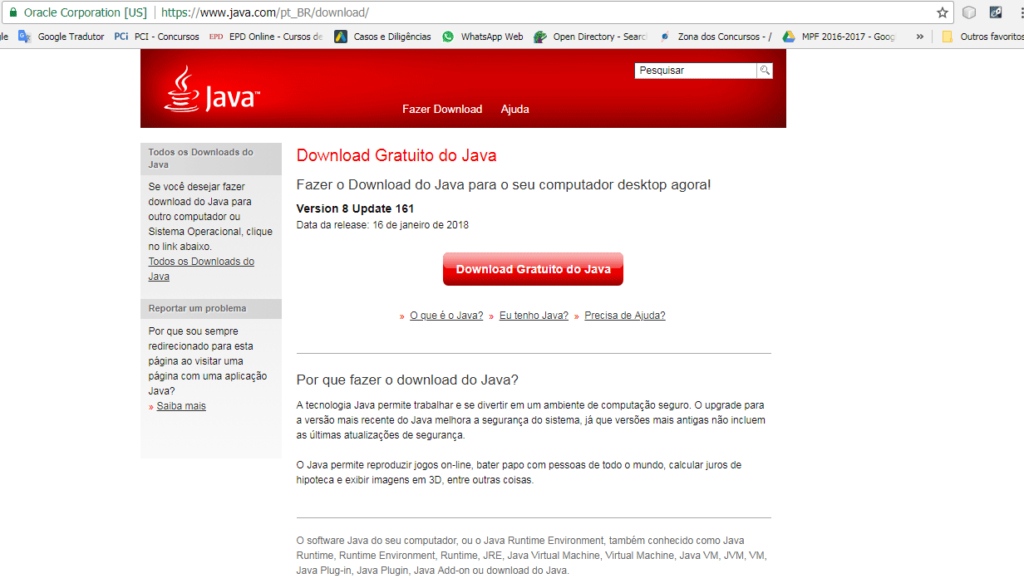Focus the Pesquisar search field

(x=696, y=71)
